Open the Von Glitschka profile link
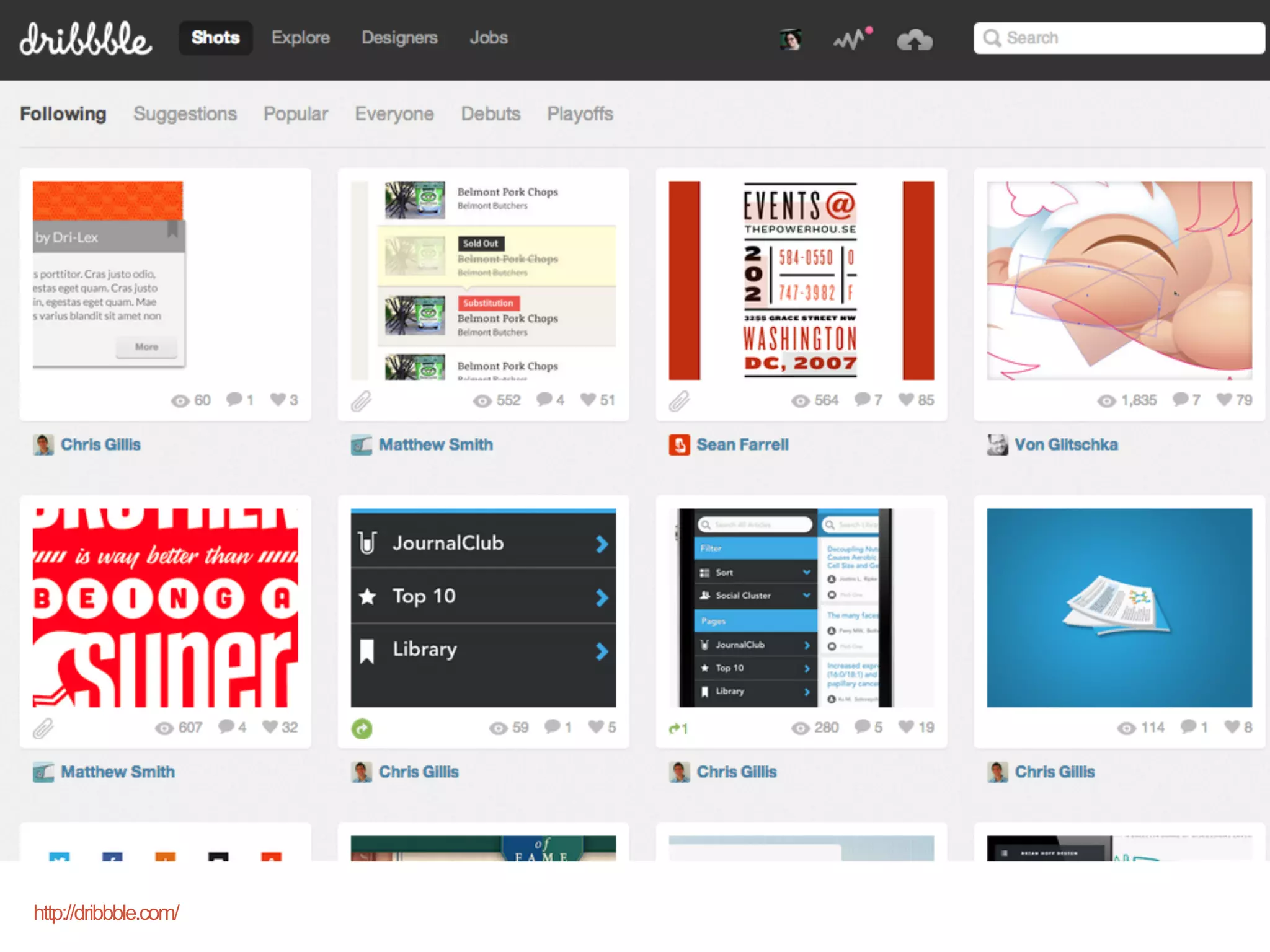 [1066, 445]
